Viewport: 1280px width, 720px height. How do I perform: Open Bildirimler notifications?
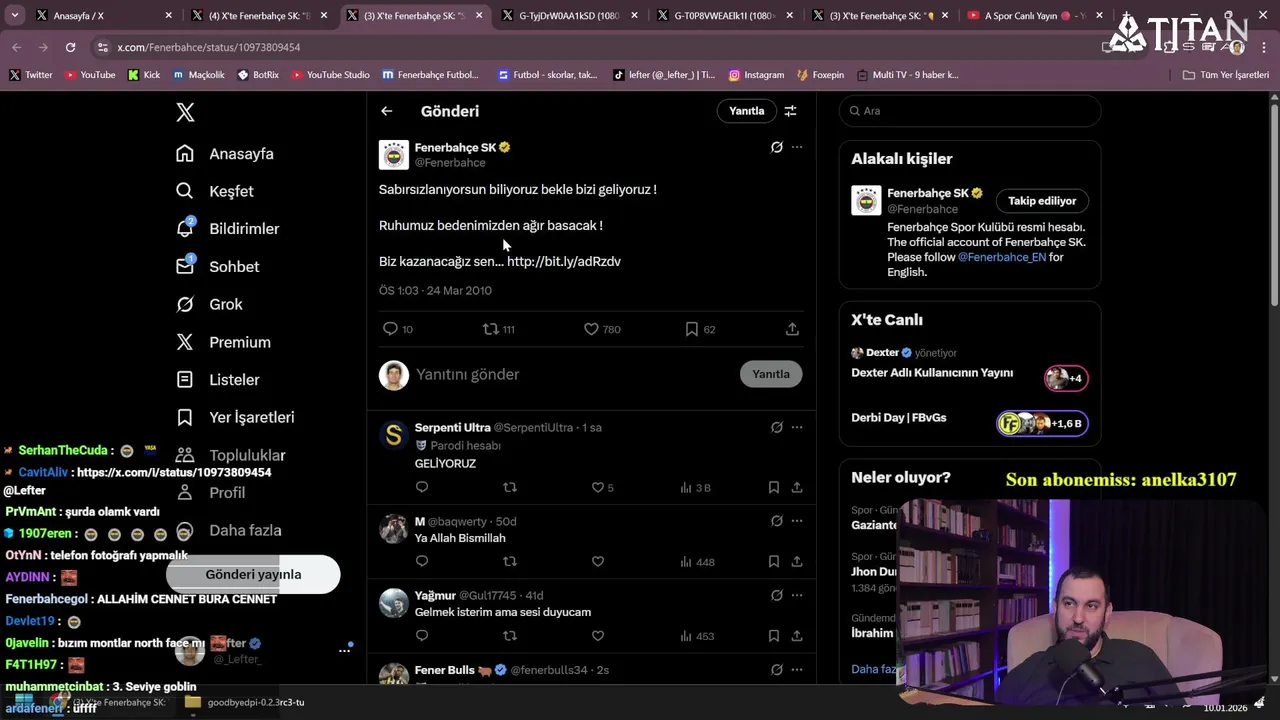coord(228,229)
